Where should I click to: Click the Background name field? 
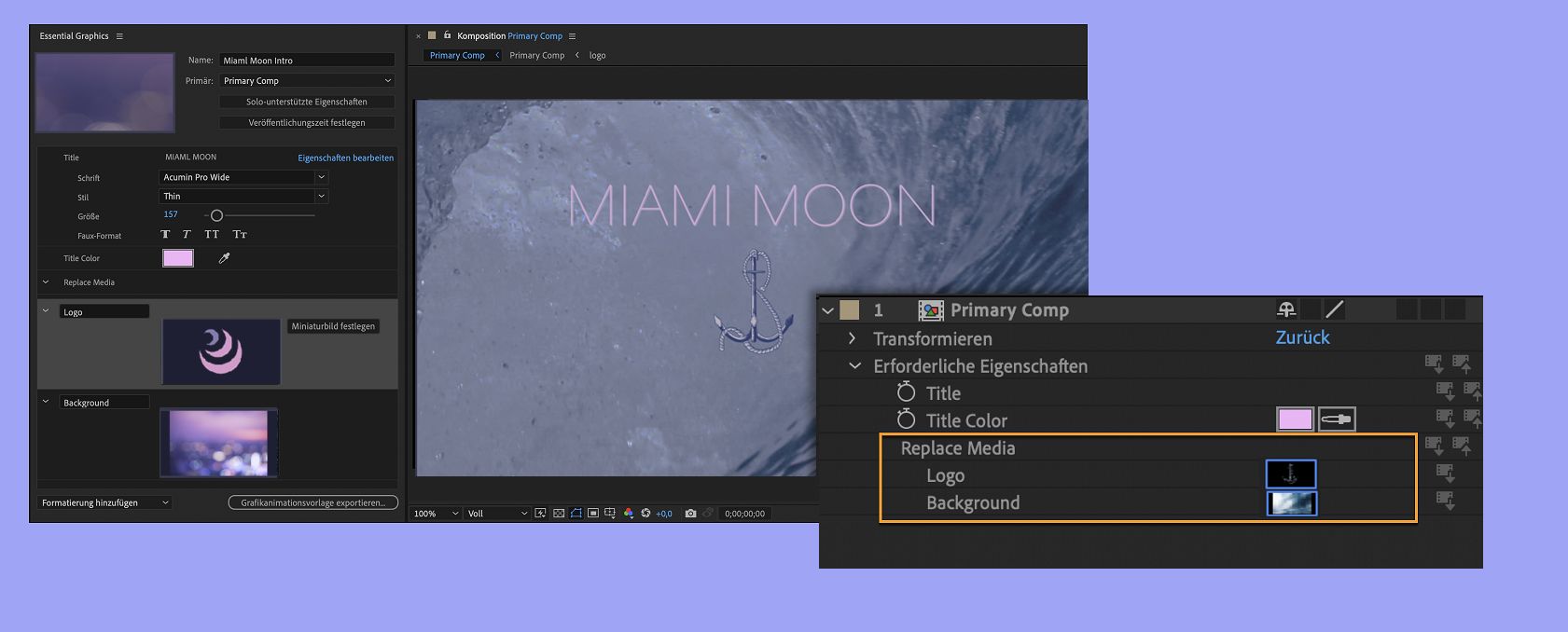pyautogui.click(x=104, y=403)
